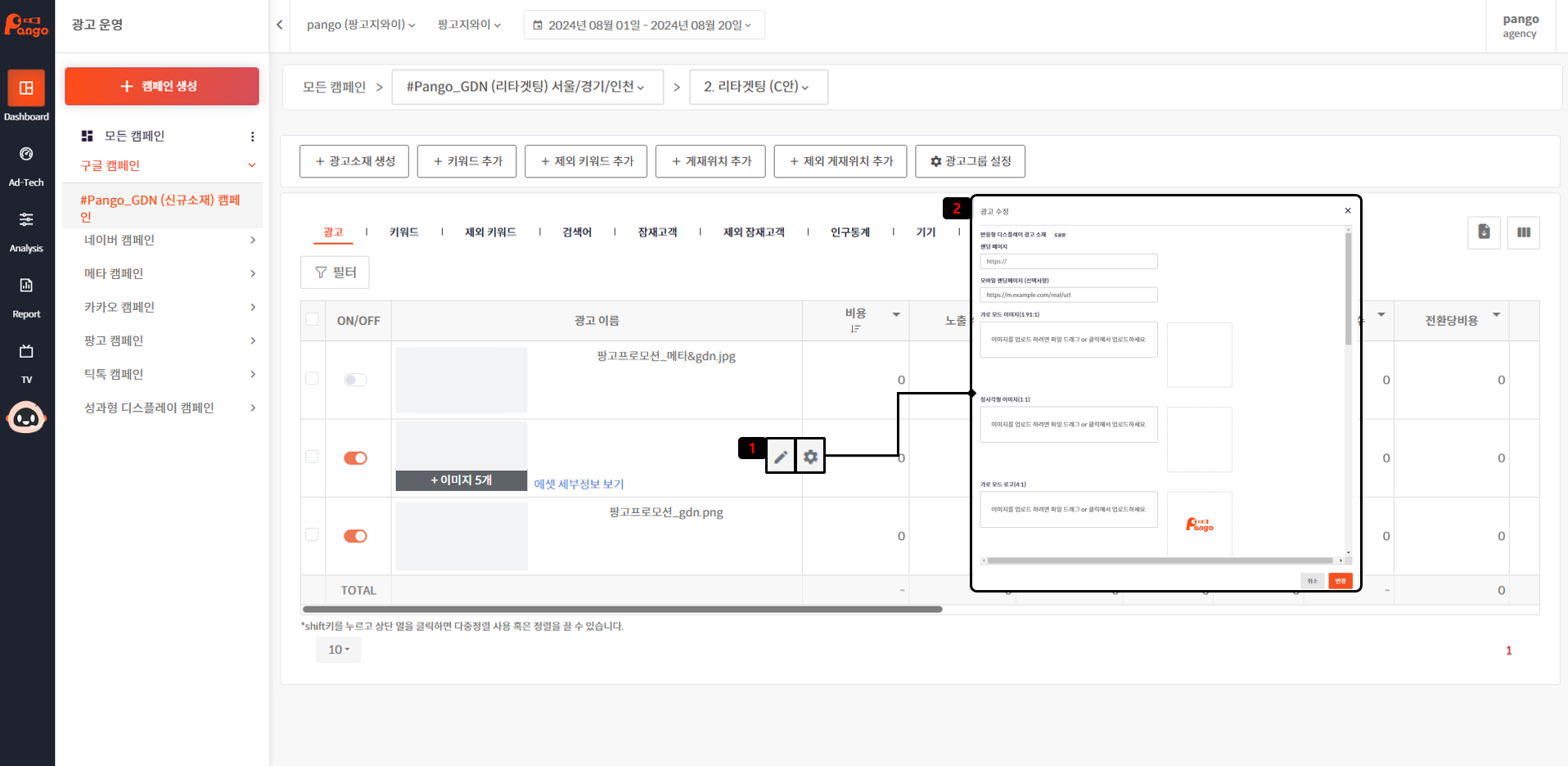1568x766 pixels.
Task: Click the gear settings icon on the ad row
Action: click(810, 457)
